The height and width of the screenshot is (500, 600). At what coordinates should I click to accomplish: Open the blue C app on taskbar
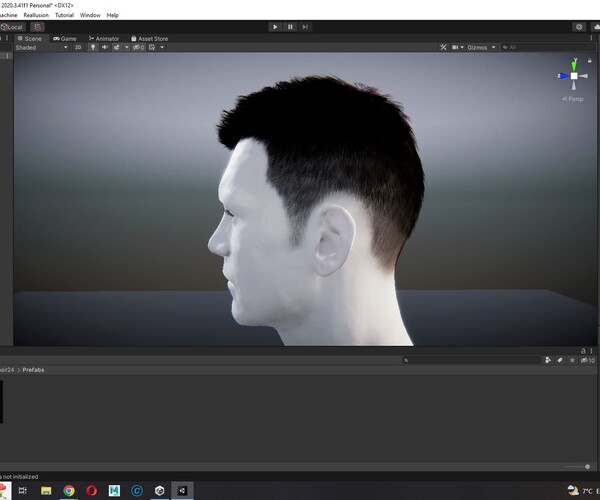(x=137, y=490)
